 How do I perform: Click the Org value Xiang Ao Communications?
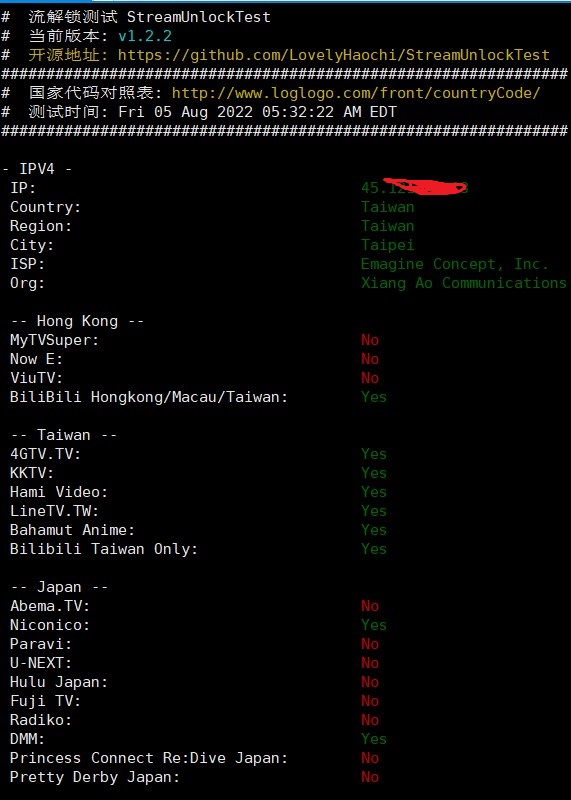coord(464,283)
